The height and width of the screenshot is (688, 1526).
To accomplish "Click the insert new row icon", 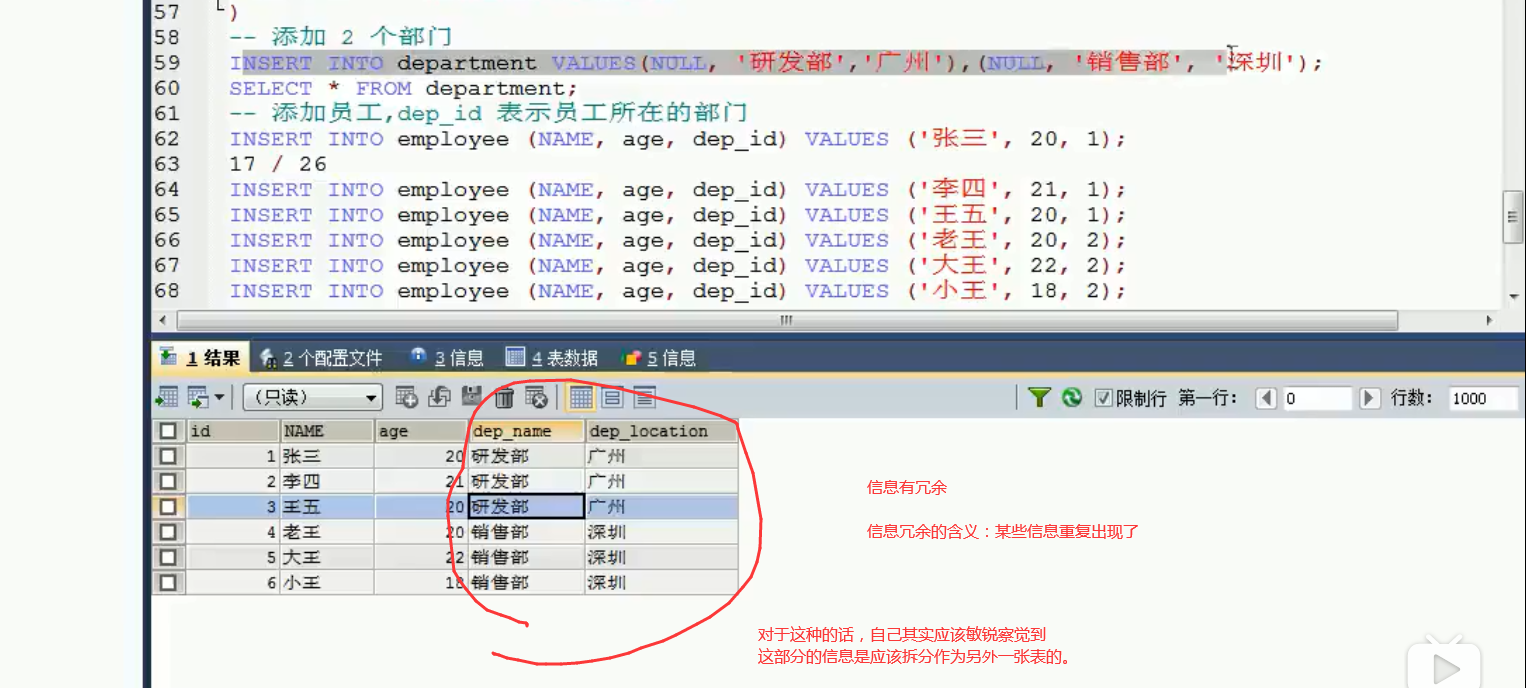I will [406, 398].
